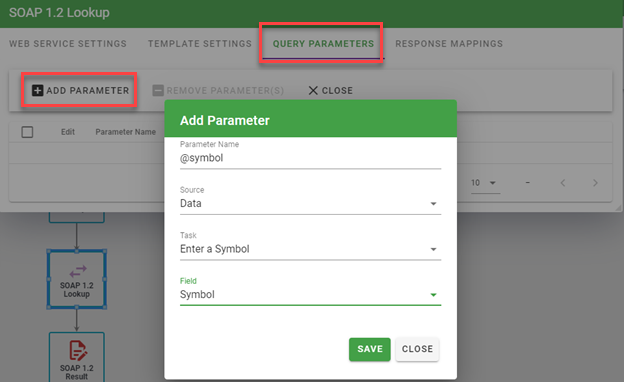624x382 pixels.
Task: Click the Parameter Name input field
Action: coord(310,158)
